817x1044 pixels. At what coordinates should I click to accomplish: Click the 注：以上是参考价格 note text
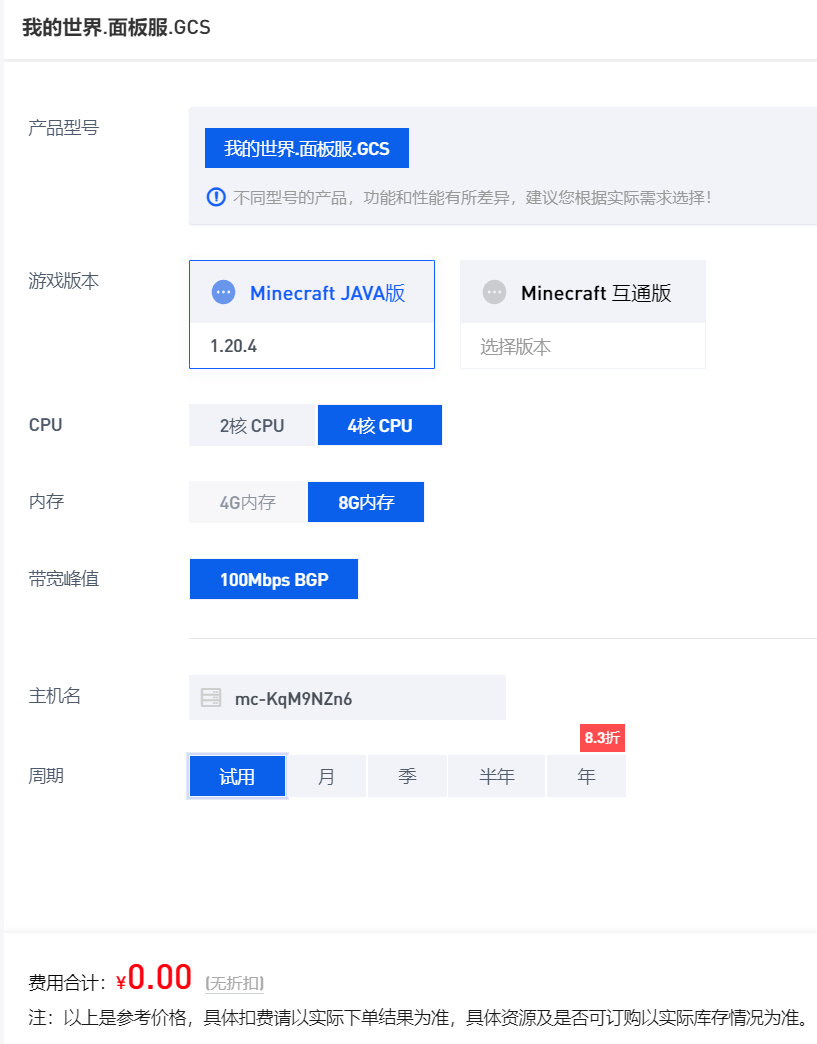[419, 1017]
